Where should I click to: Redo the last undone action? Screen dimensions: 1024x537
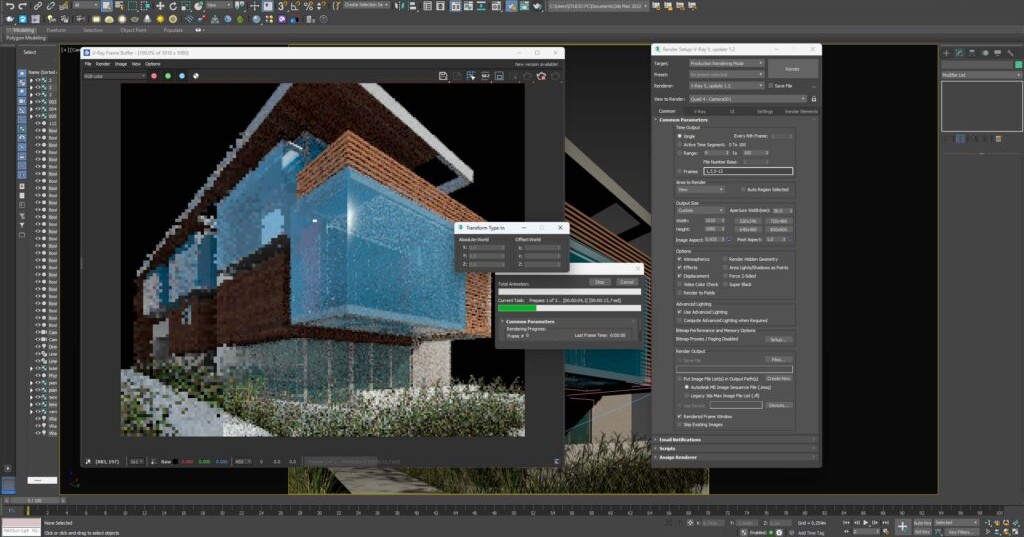pos(22,6)
